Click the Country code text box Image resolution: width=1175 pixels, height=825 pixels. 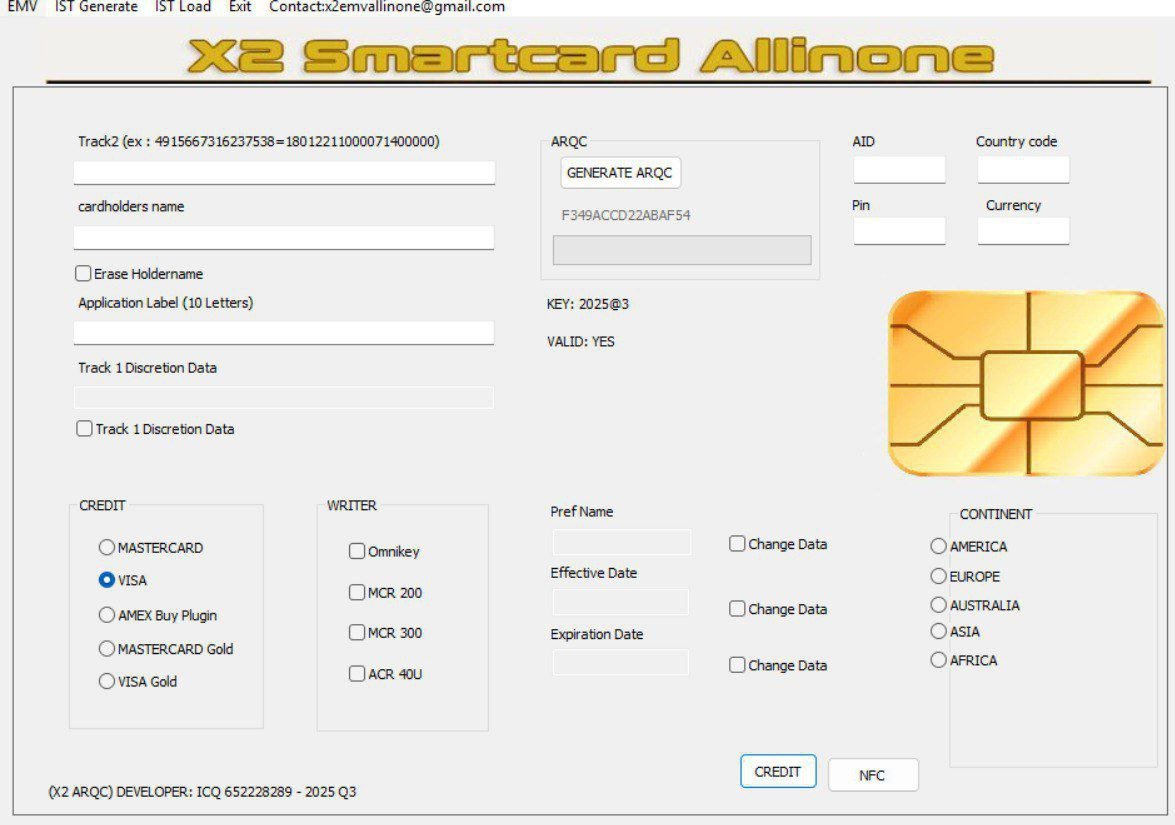(1023, 170)
